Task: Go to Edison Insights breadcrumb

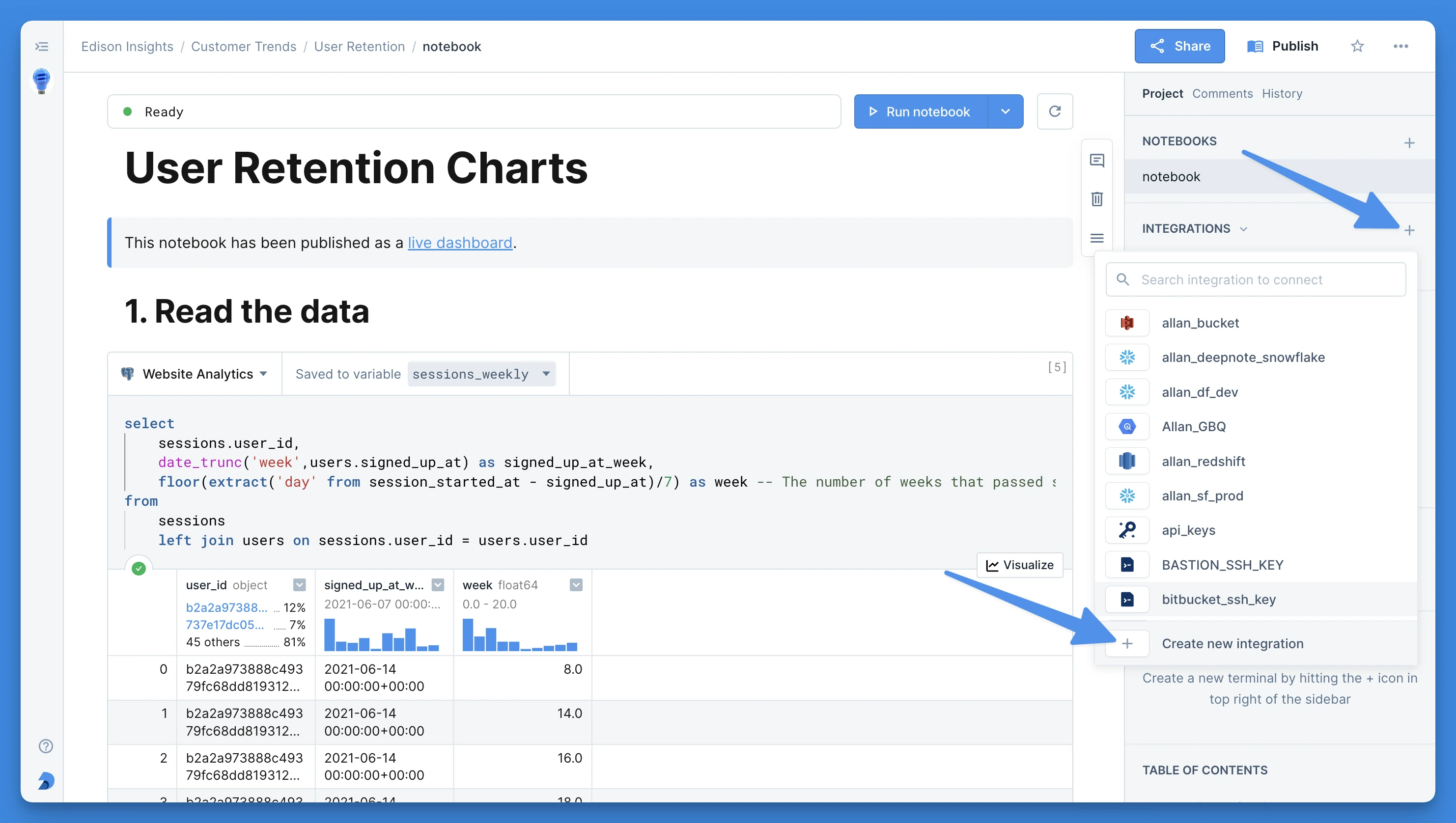Action: point(127,46)
